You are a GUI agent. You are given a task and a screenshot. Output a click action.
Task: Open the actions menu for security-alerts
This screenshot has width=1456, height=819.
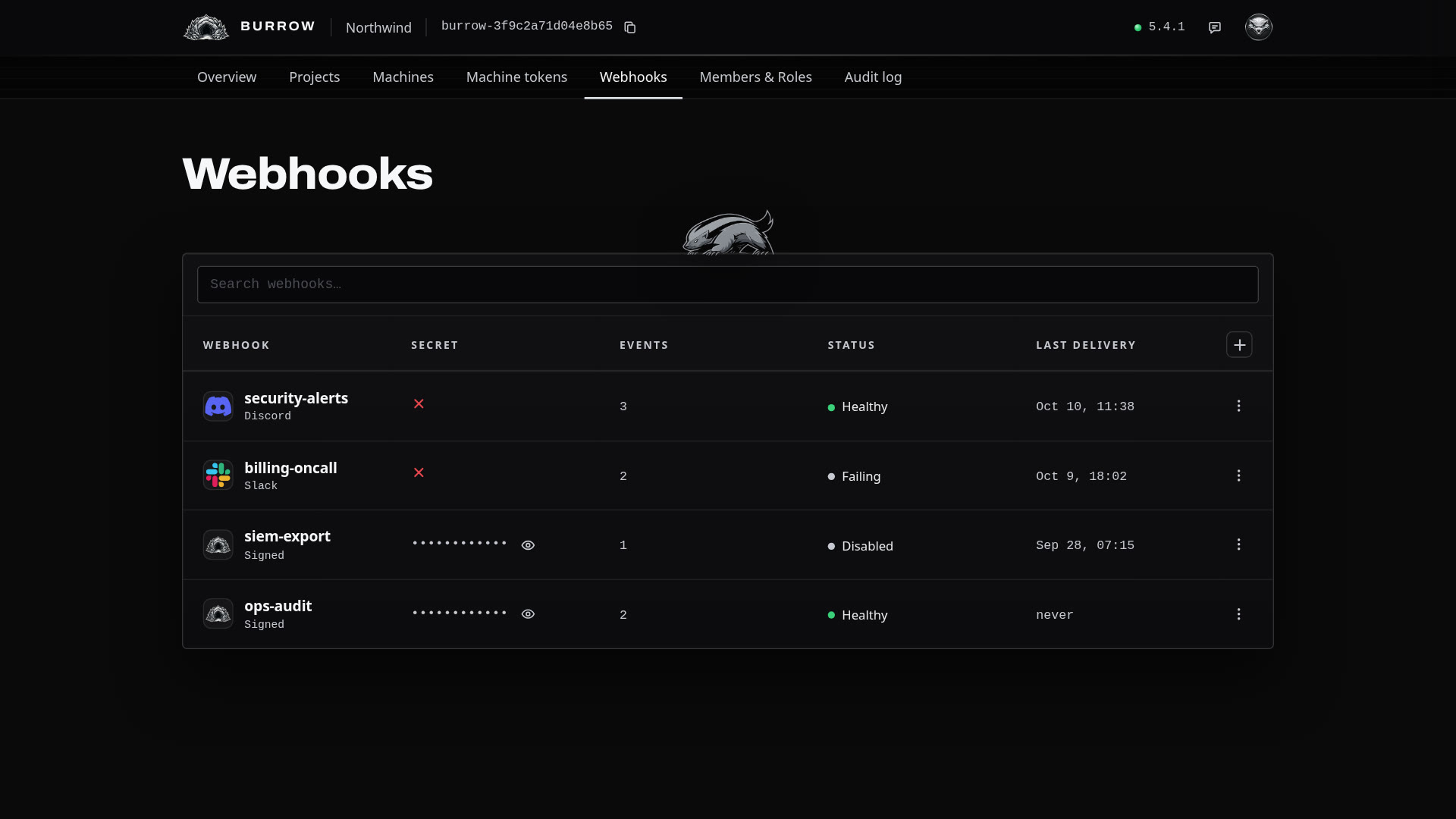click(x=1239, y=406)
